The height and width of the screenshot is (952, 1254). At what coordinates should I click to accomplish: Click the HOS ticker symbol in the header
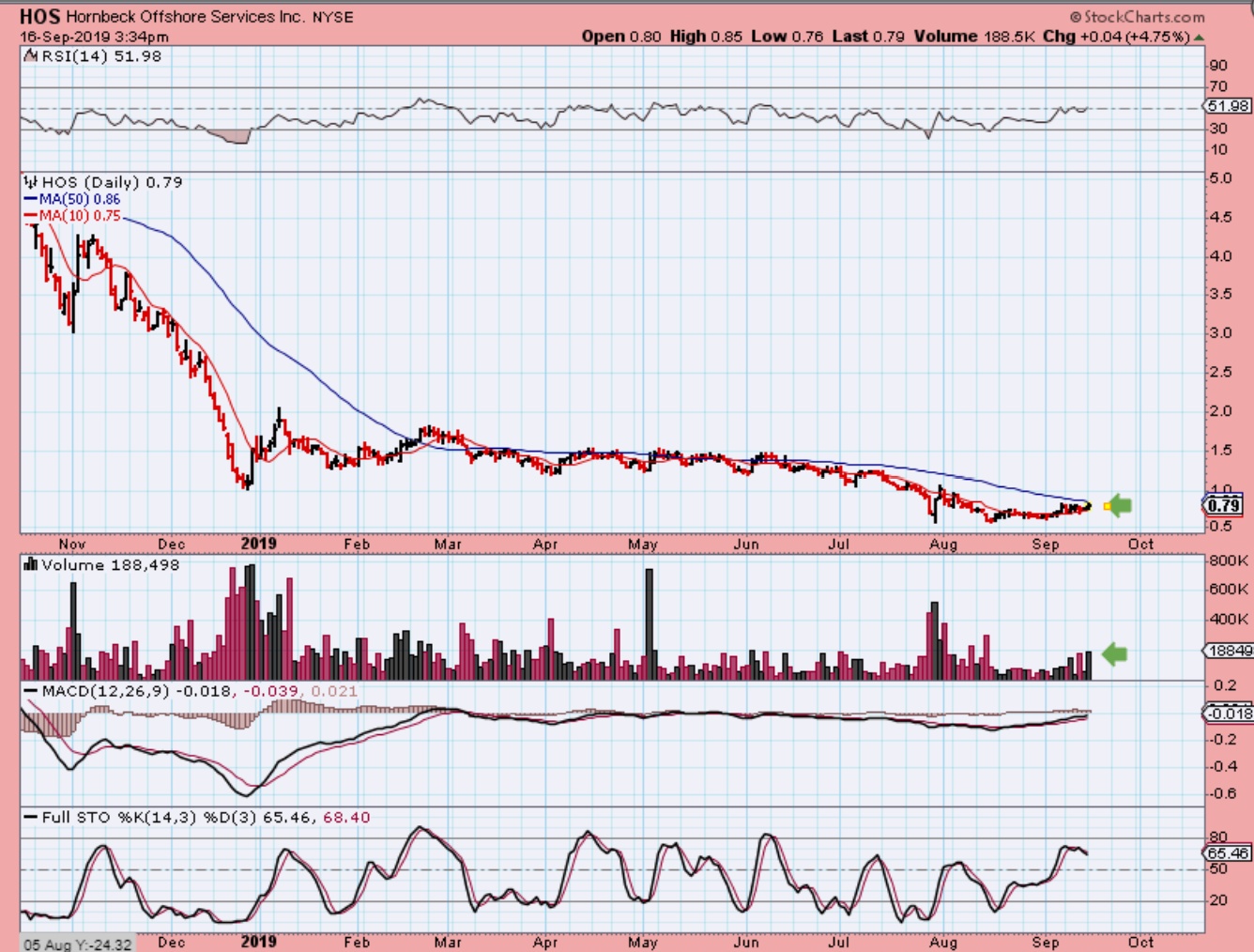pyautogui.click(x=39, y=17)
